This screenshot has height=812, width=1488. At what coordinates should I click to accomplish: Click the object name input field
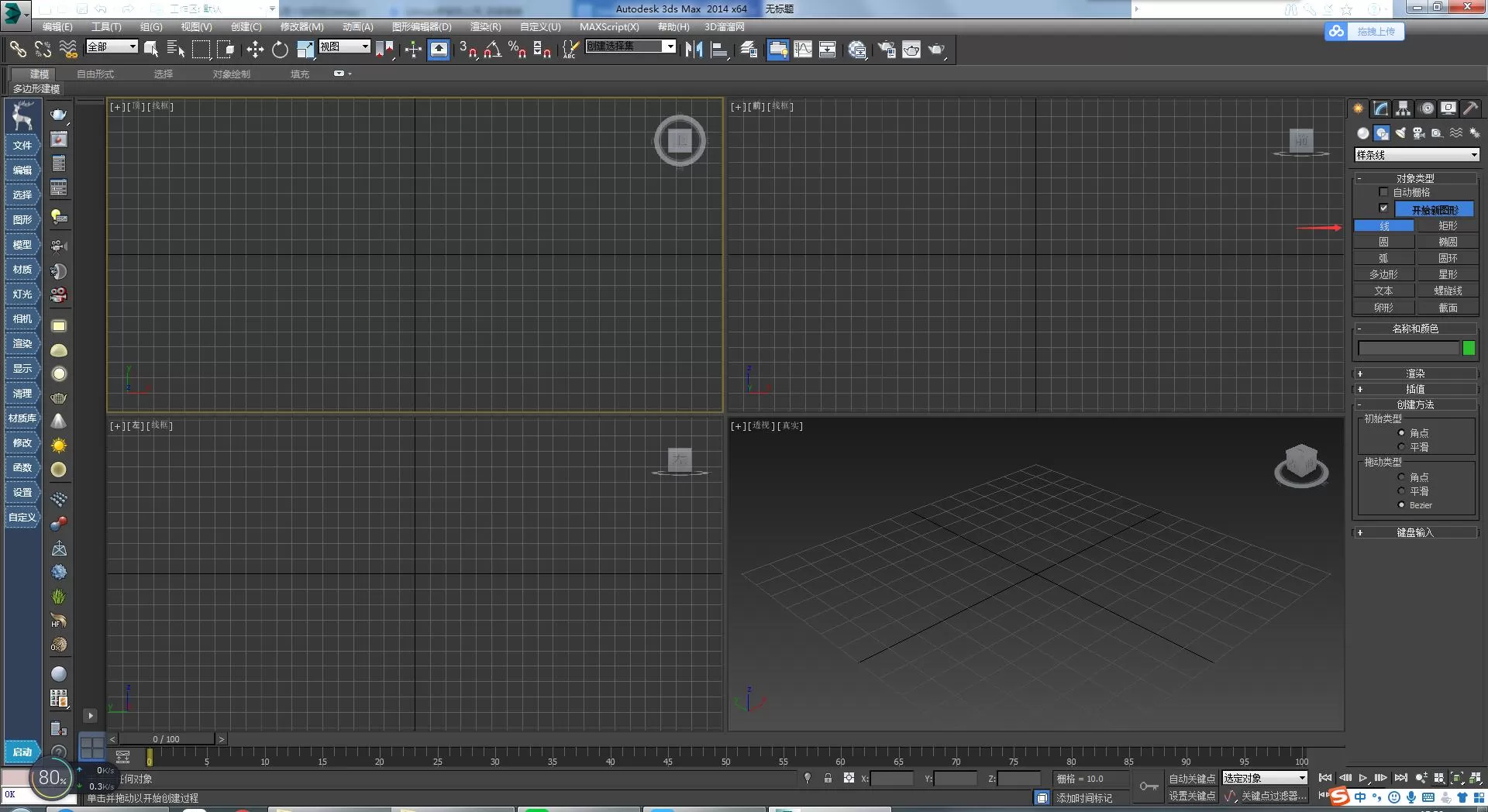coord(1409,349)
